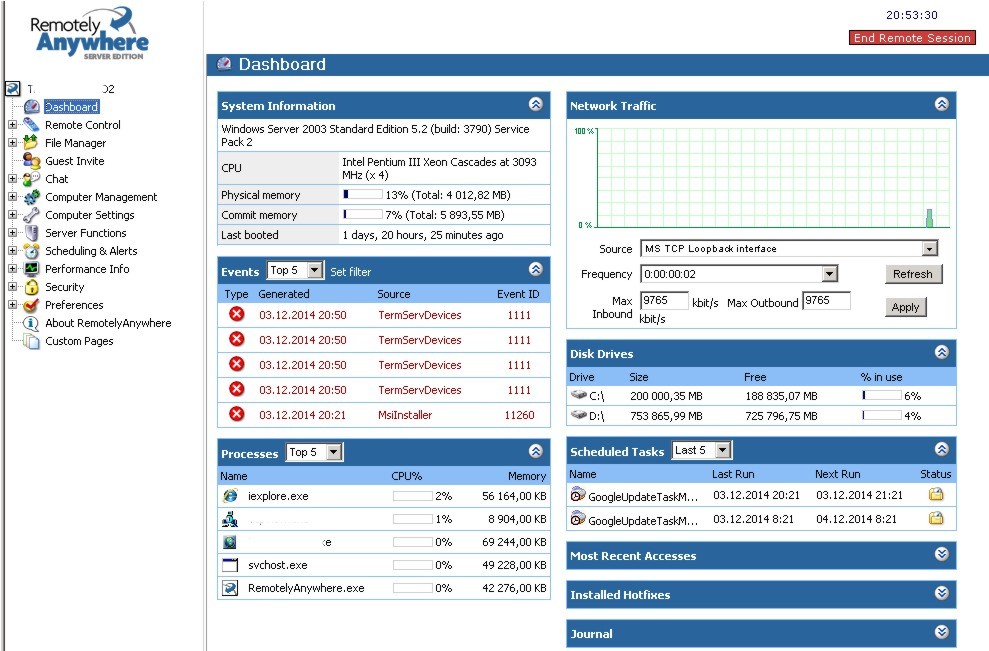Open the Scheduled Tasks Last 5 dropdown
This screenshot has height=651, width=989.
701,450
